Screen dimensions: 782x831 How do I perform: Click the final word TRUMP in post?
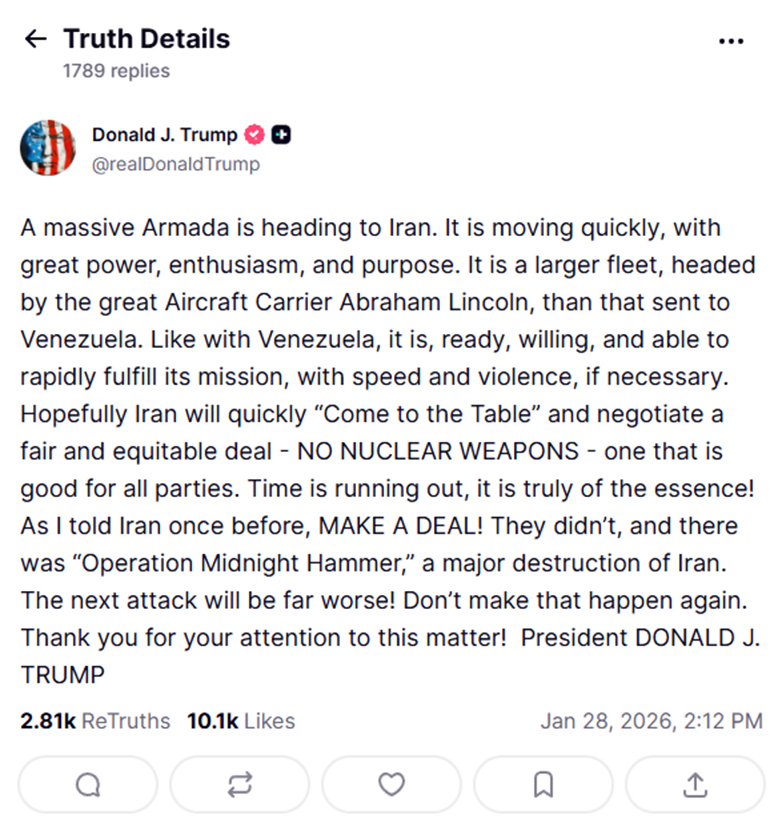(62, 675)
